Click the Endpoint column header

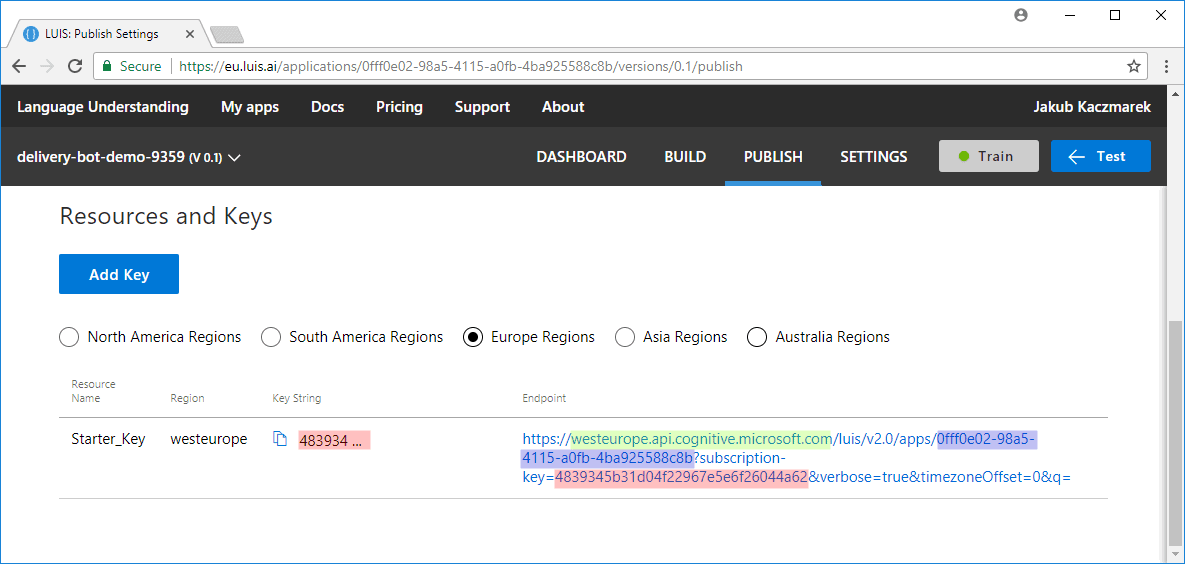544,398
